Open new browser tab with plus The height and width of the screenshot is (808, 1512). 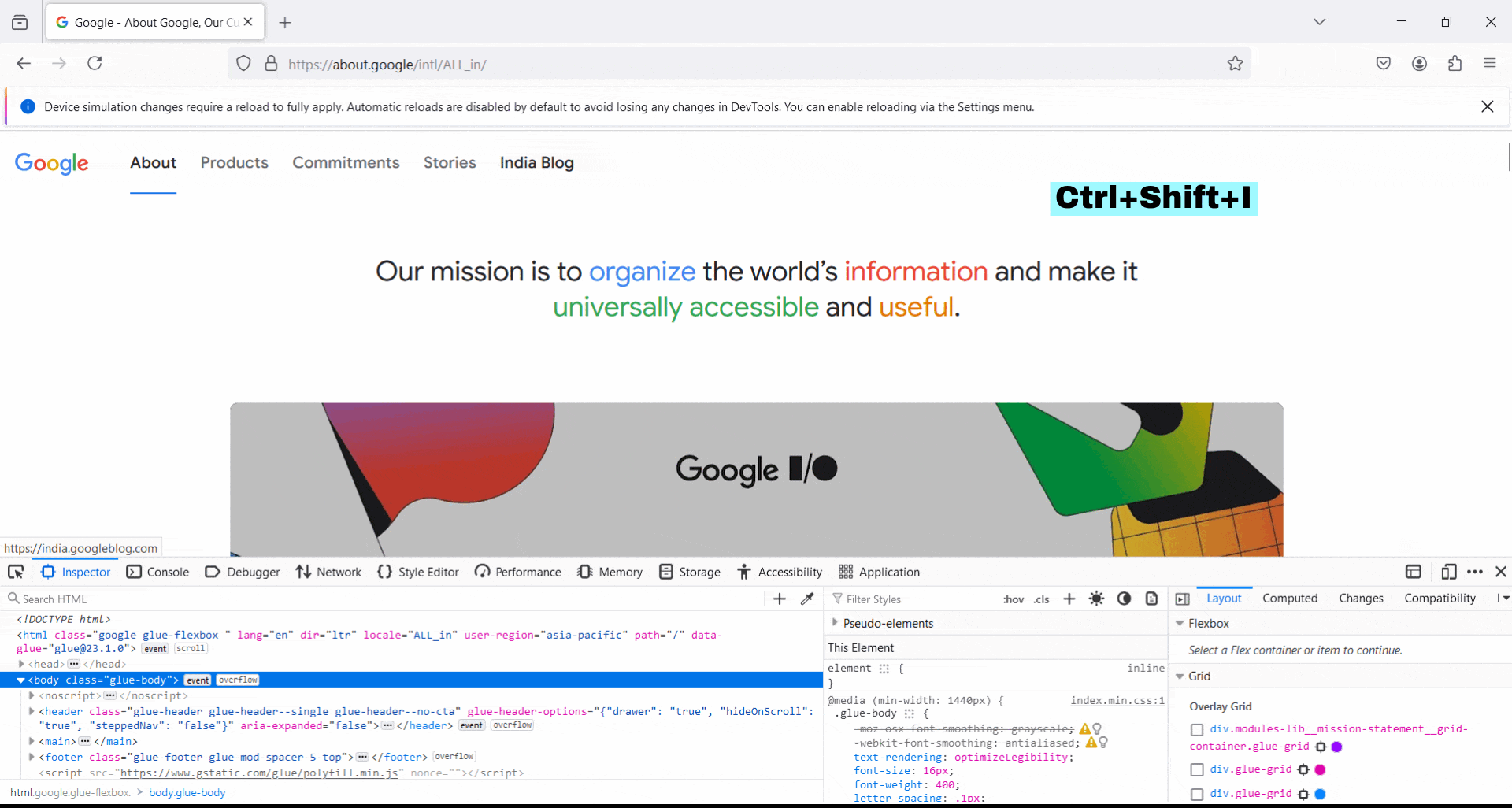pos(285,23)
